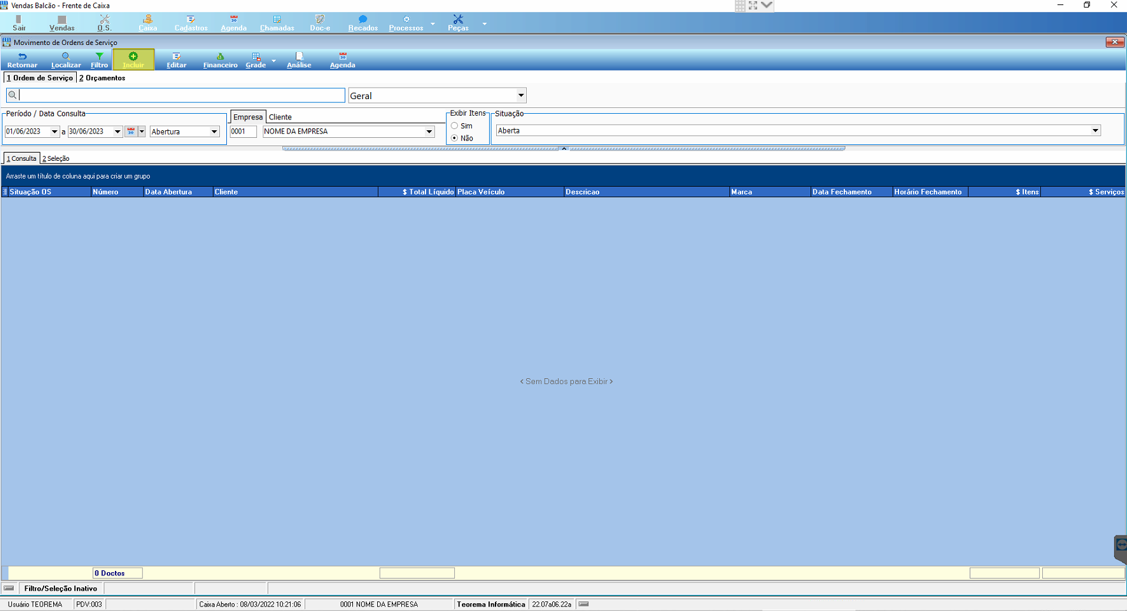Open the Situação Aberta dropdown
This screenshot has width=1127, height=611.
[x=1095, y=131]
